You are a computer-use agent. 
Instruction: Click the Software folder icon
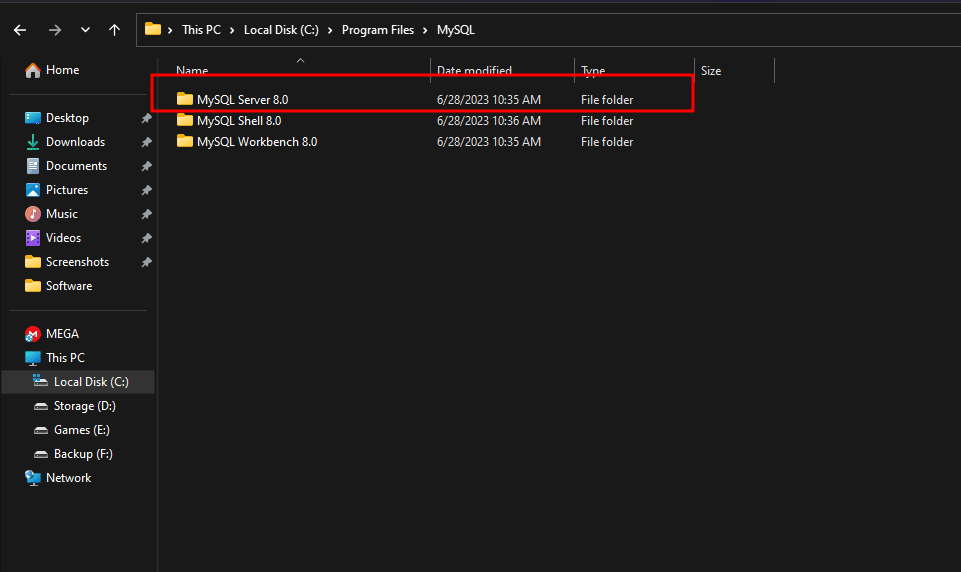point(32,286)
